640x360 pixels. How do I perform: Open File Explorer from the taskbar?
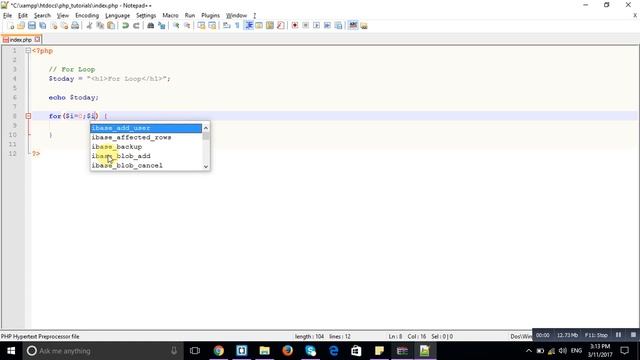264,351
